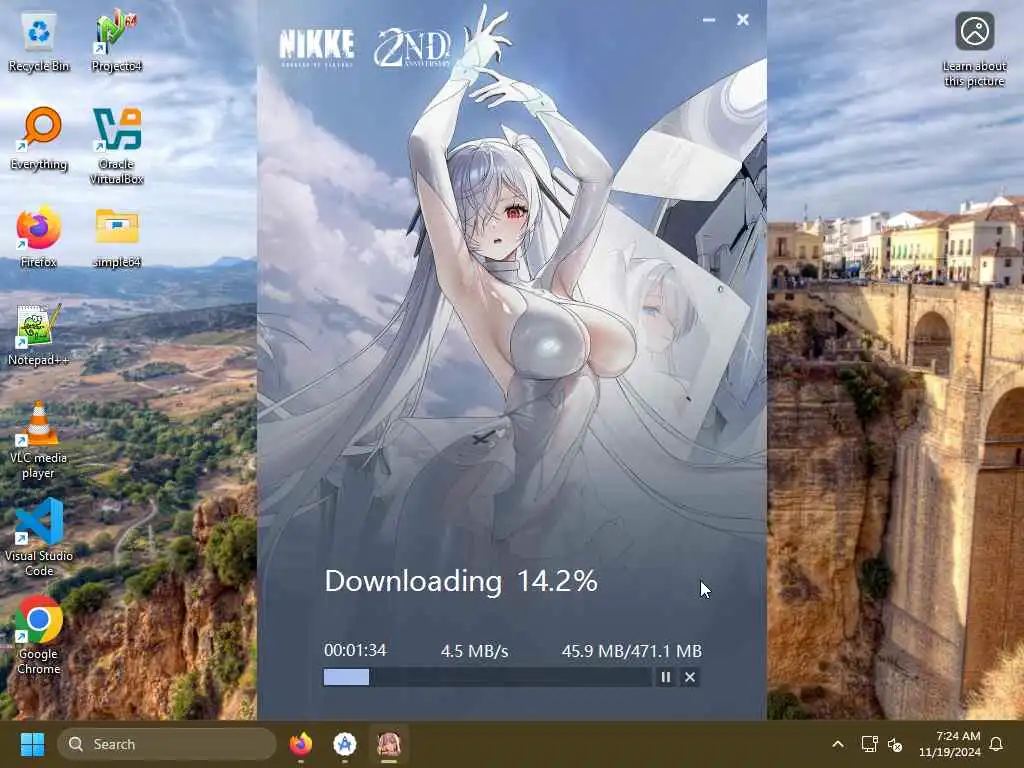Select the Oracle VirtualBox shortcut

point(116,147)
